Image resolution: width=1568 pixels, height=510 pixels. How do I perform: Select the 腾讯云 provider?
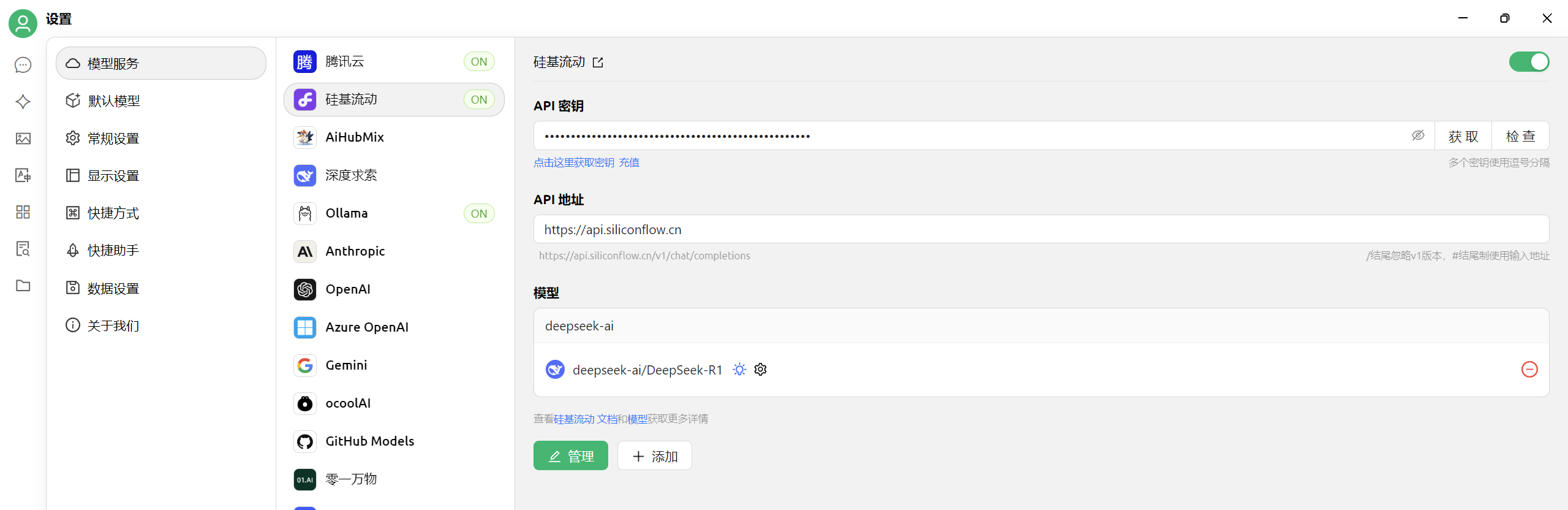click(x=394, y=61)
